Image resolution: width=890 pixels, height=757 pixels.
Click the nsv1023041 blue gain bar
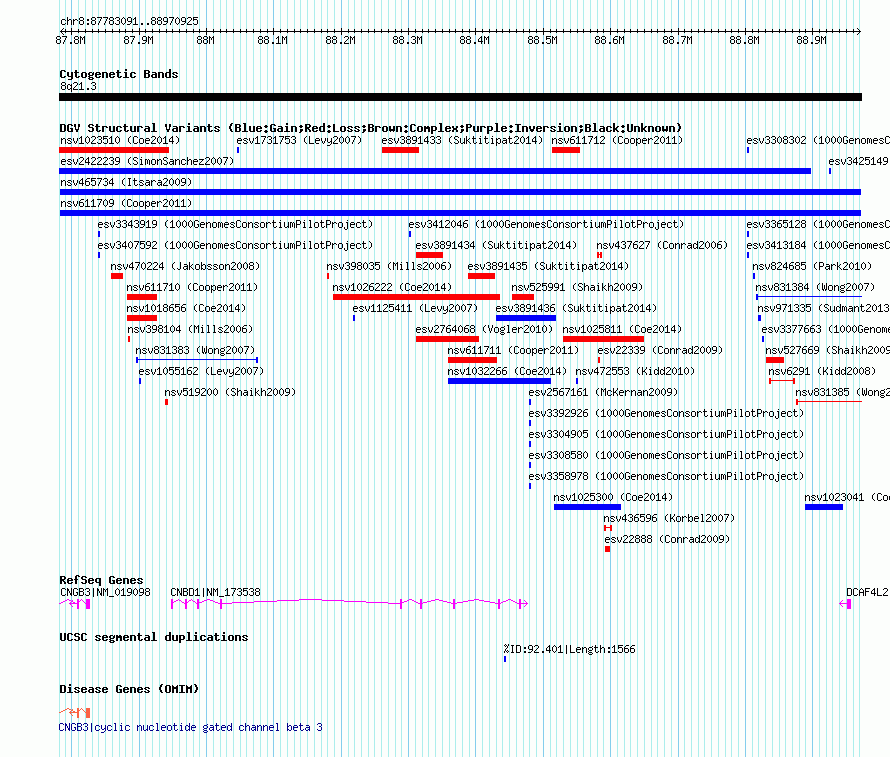(x=824, y=507)
